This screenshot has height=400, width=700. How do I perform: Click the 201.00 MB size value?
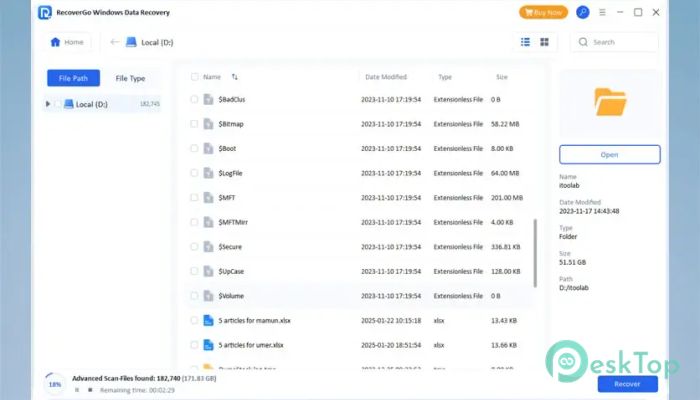coord(507,198)
